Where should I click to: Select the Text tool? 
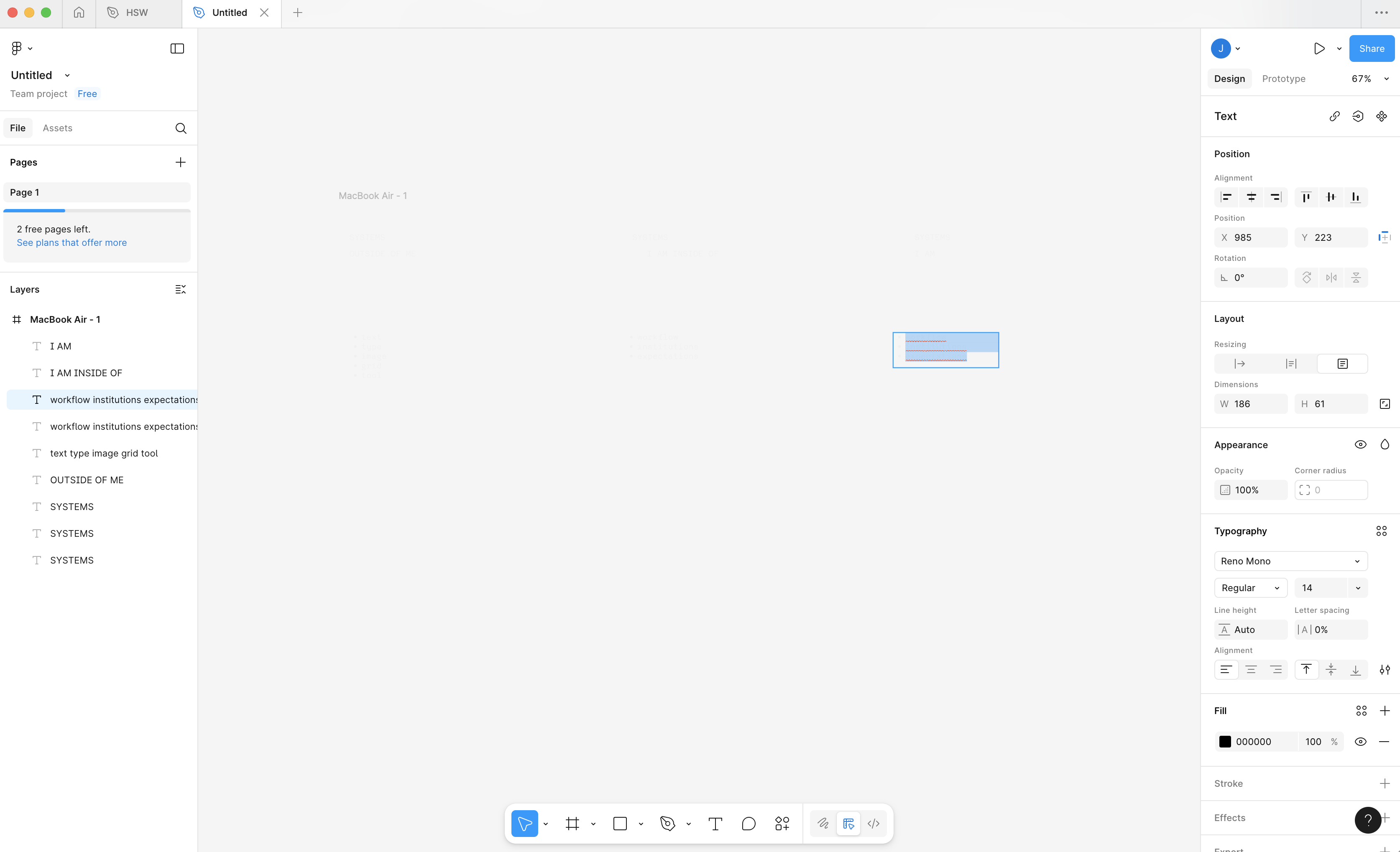[715, 824]
